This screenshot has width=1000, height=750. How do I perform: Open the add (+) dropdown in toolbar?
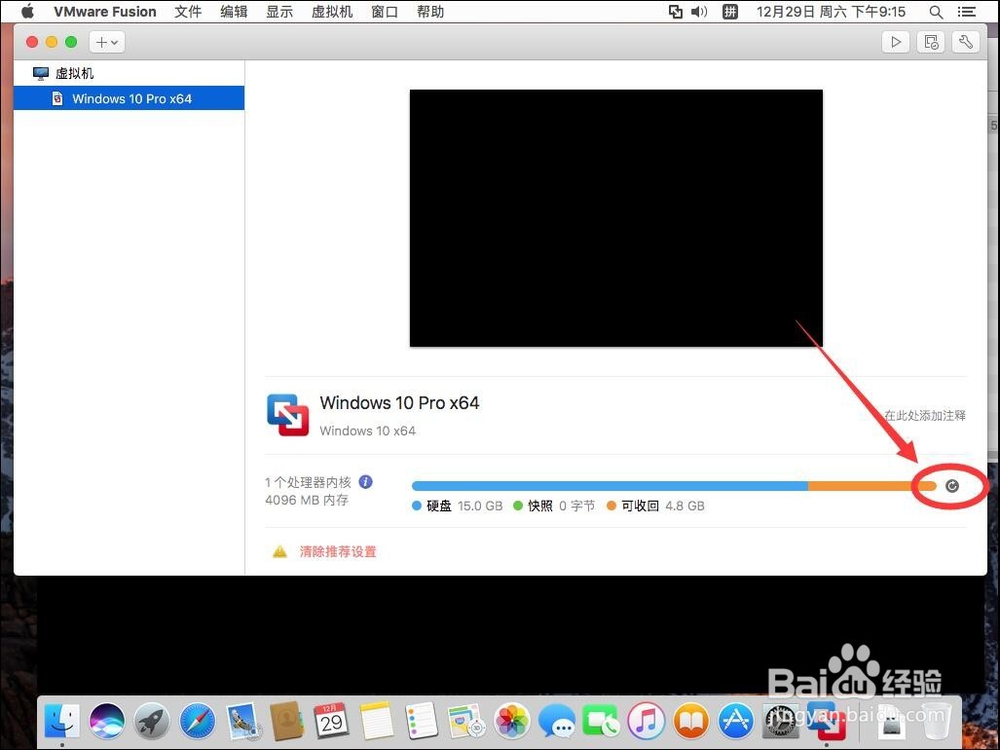coord(107,42)
